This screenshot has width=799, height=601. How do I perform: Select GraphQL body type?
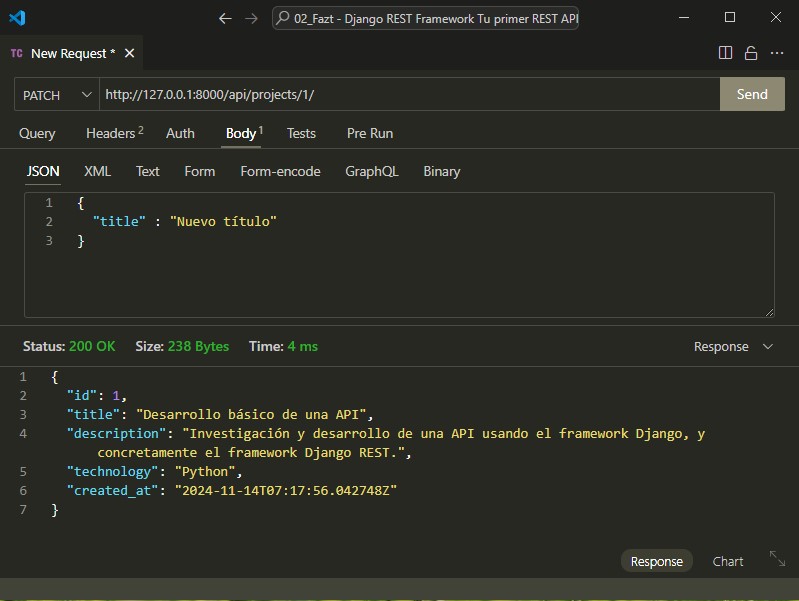(371, 171)
